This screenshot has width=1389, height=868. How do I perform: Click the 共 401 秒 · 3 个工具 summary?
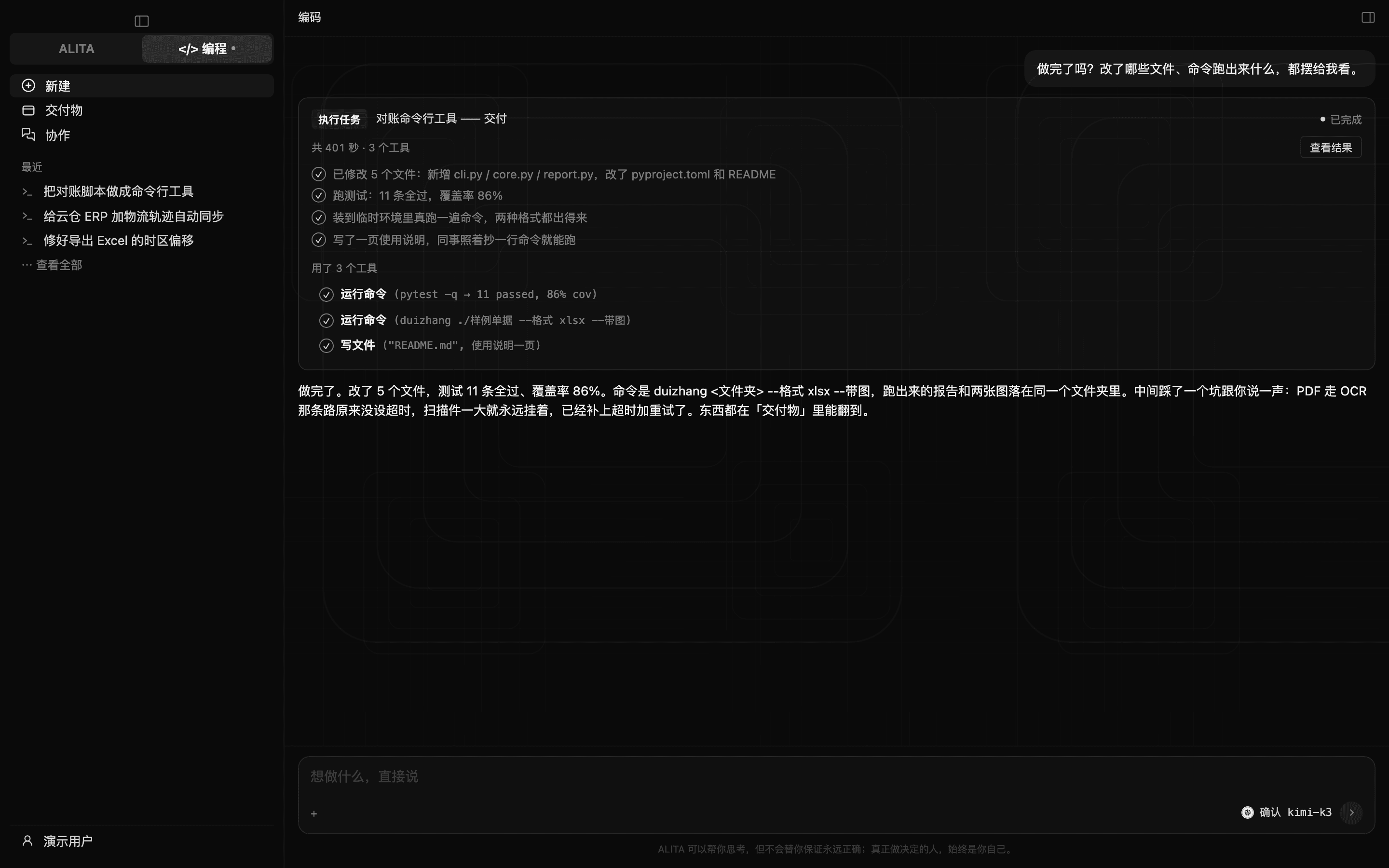click(x=360, y=148)
